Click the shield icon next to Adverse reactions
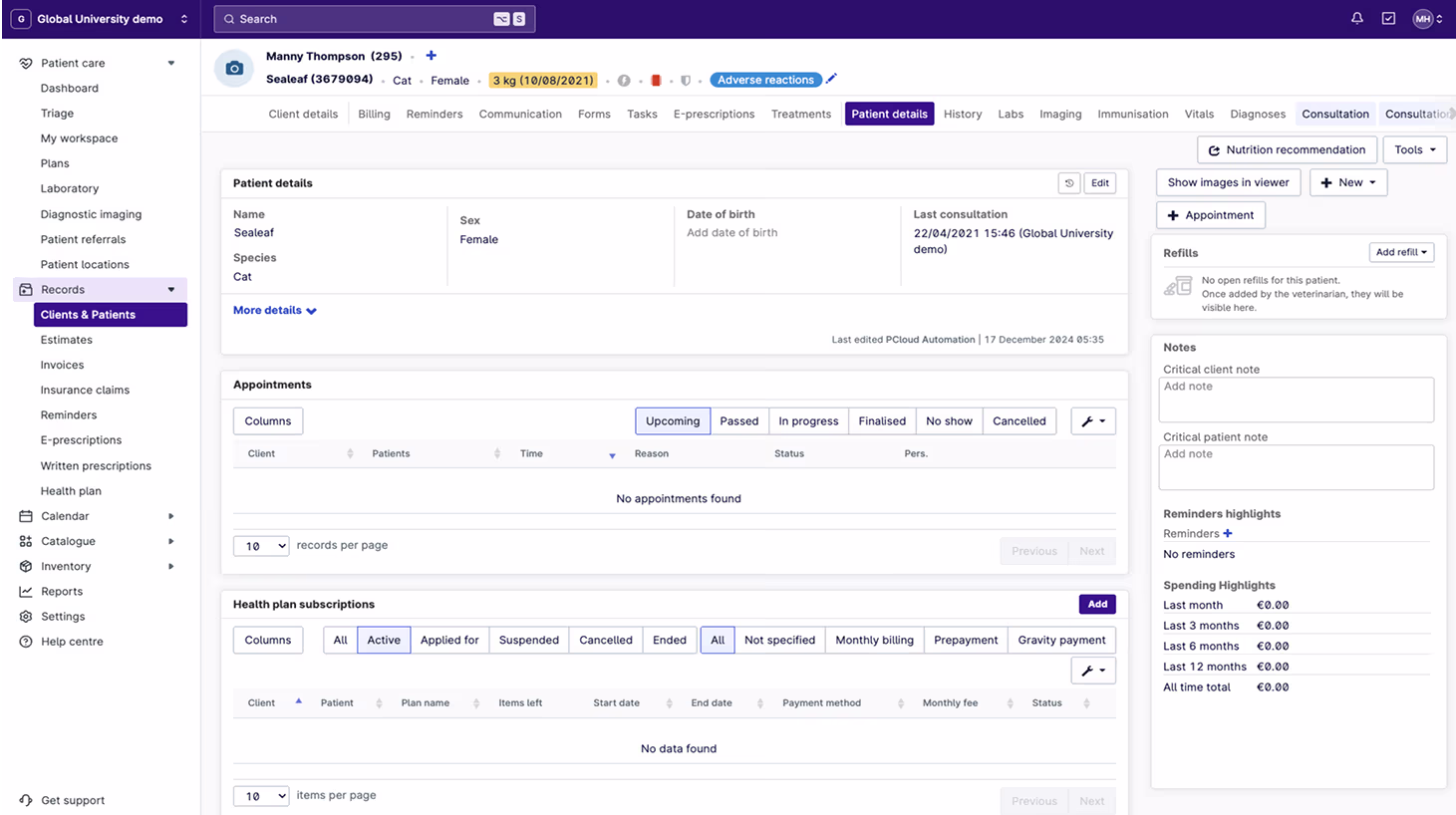Screen dimensions: 1456x815 click(687, 80)
